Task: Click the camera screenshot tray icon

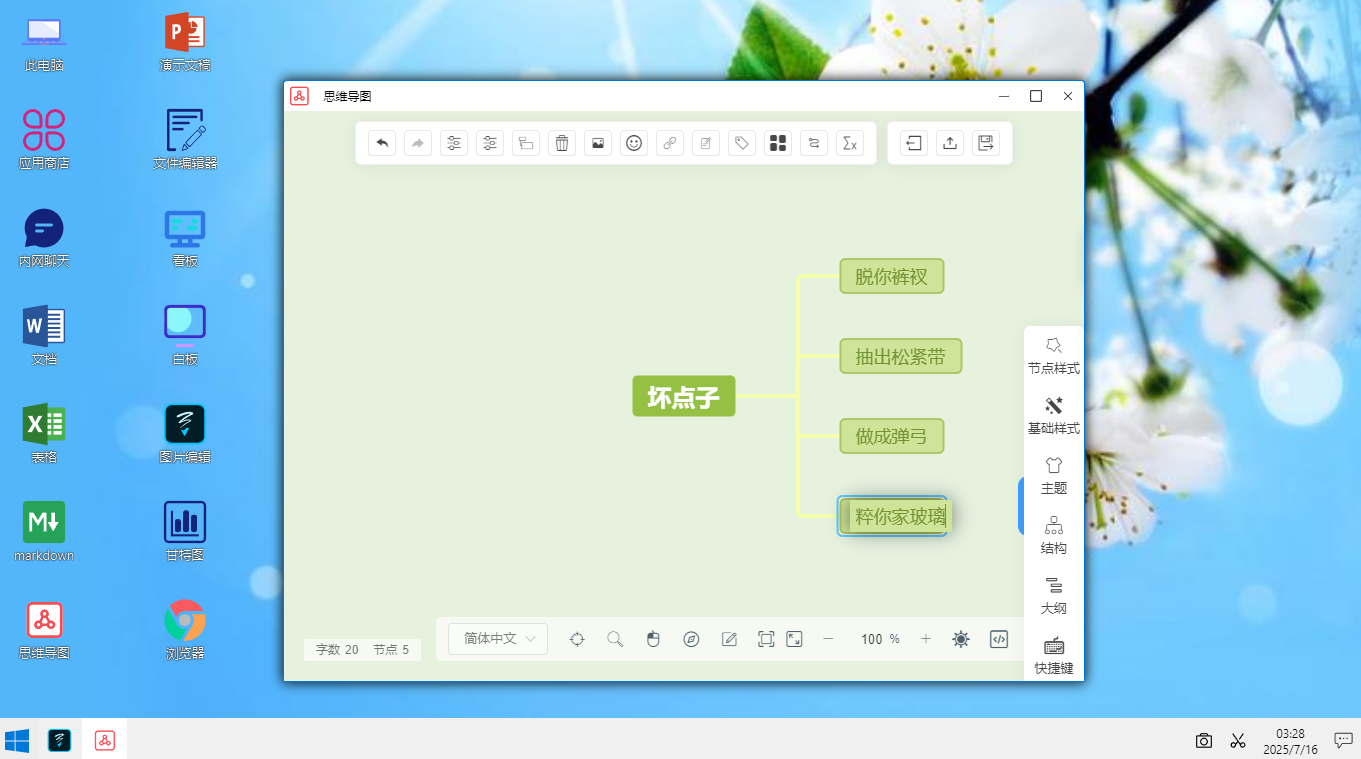Action: [1204, 741]
